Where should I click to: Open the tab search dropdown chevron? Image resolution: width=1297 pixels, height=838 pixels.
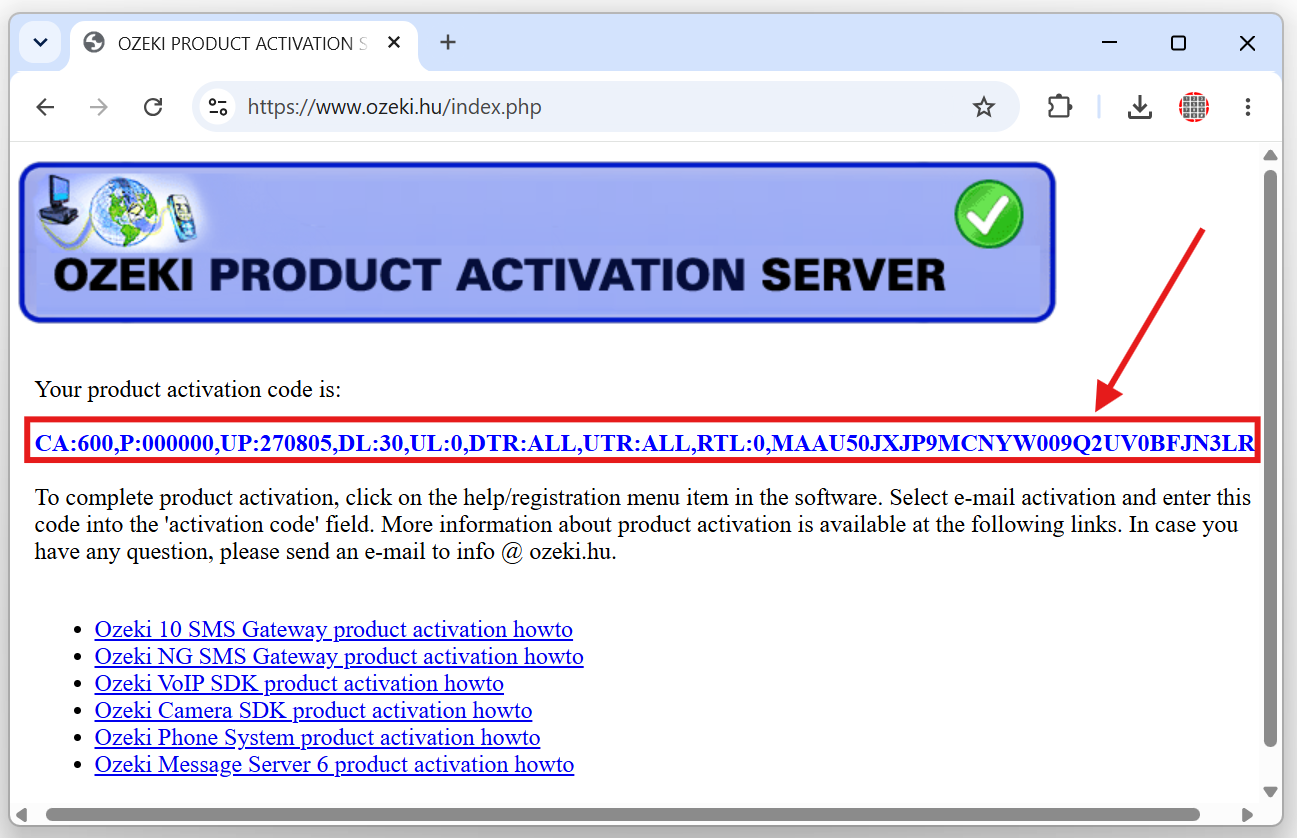coord(40,43)
